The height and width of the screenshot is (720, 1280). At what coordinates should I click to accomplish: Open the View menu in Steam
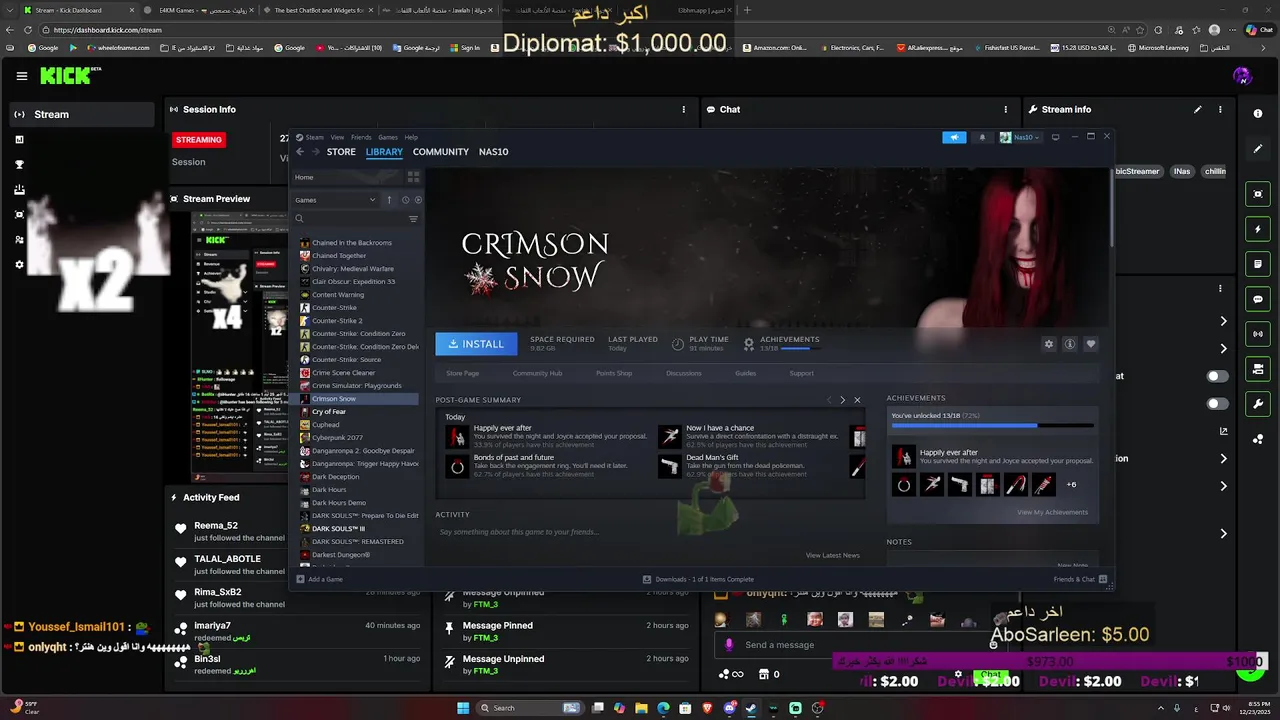pos(337,137)
